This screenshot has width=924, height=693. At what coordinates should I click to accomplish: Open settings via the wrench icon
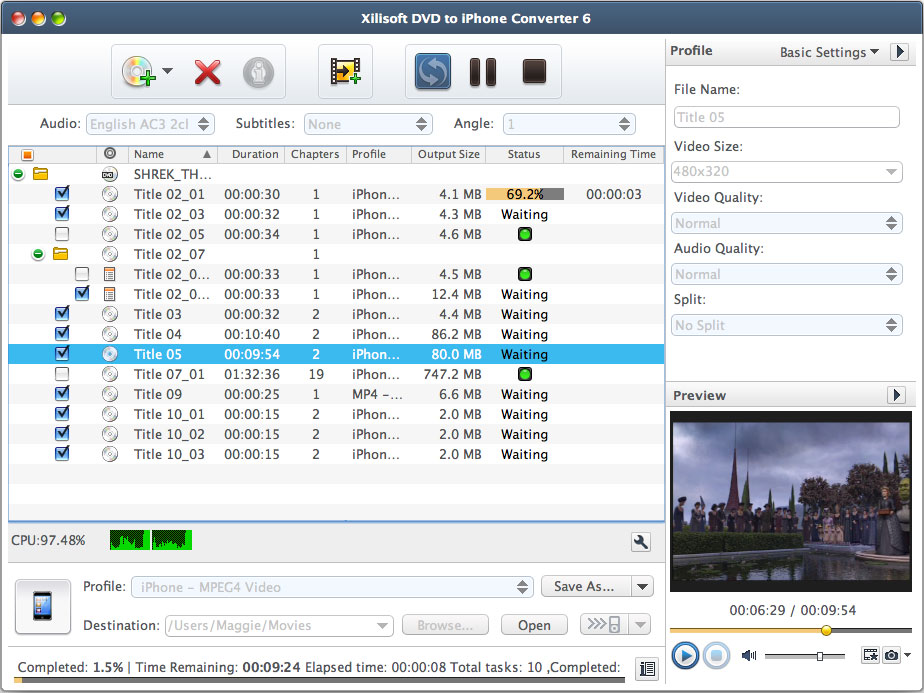click(x=641, y=542)
